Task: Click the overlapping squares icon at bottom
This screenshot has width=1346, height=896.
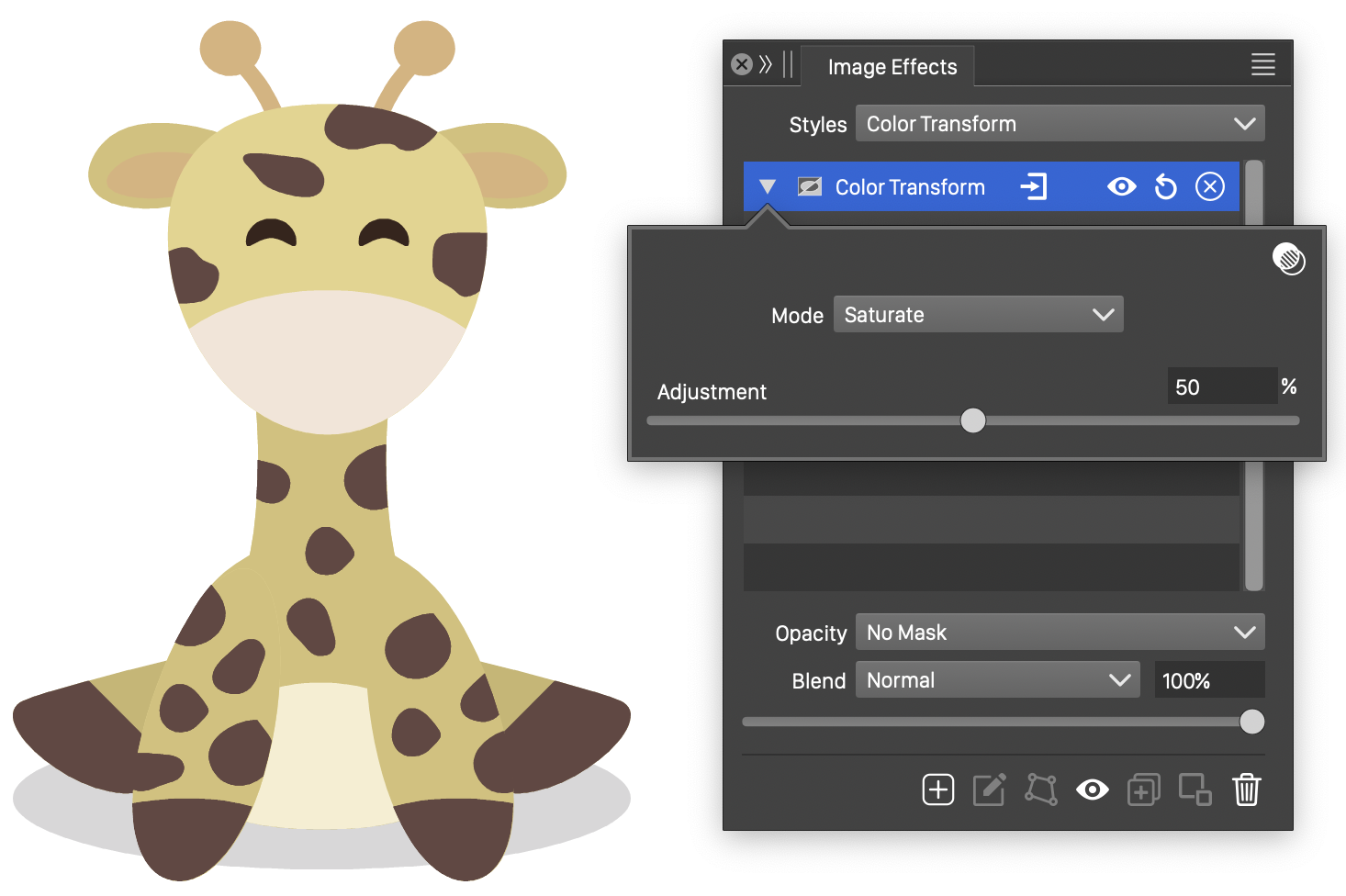Action: tap(1195, 790)
